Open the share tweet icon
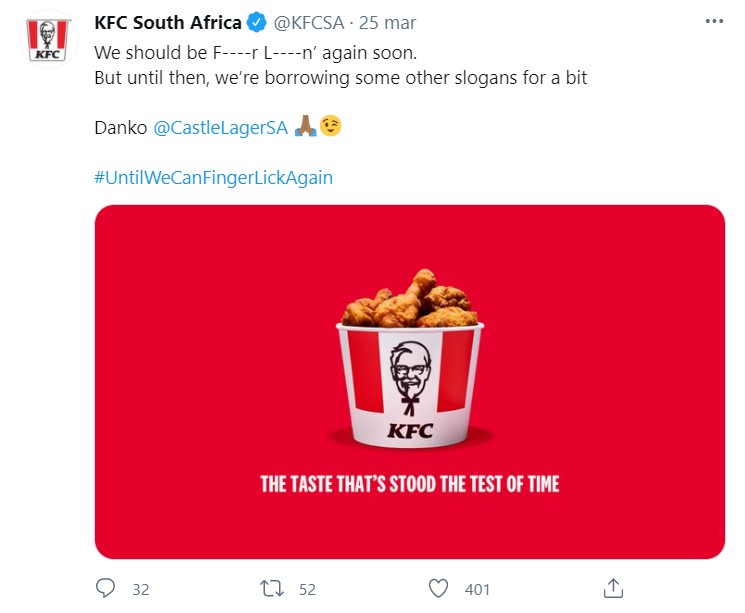The height and width of the screenshot is (613, 745). (x=615, y=588)
